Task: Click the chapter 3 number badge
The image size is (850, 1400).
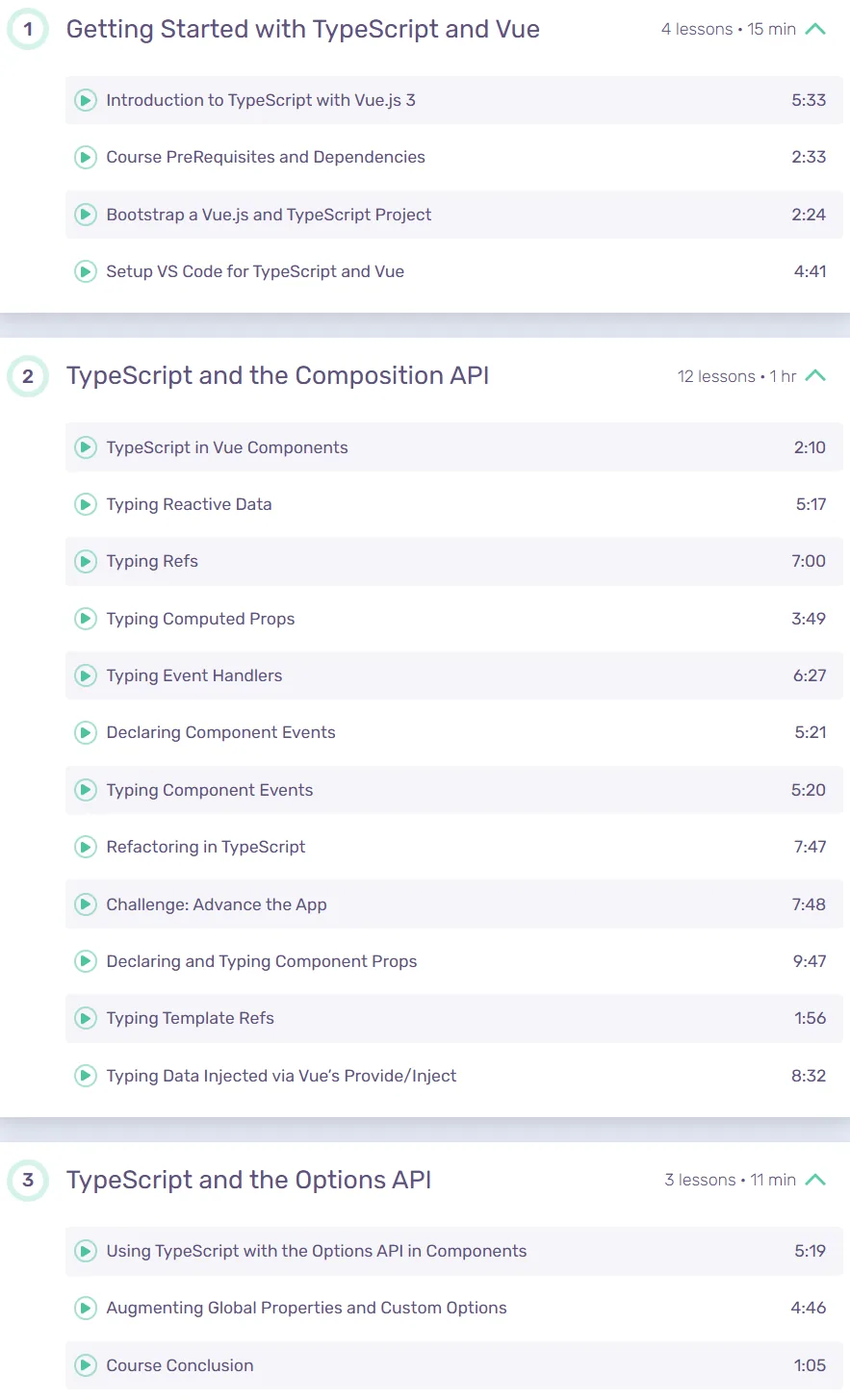Action: [28, 1180]
